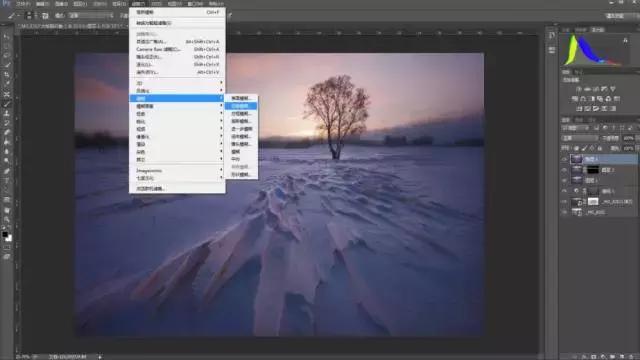Select the Brush tool in the left toolbar
640x360 pixels.
pyautogui.click(x=7, y=104)
